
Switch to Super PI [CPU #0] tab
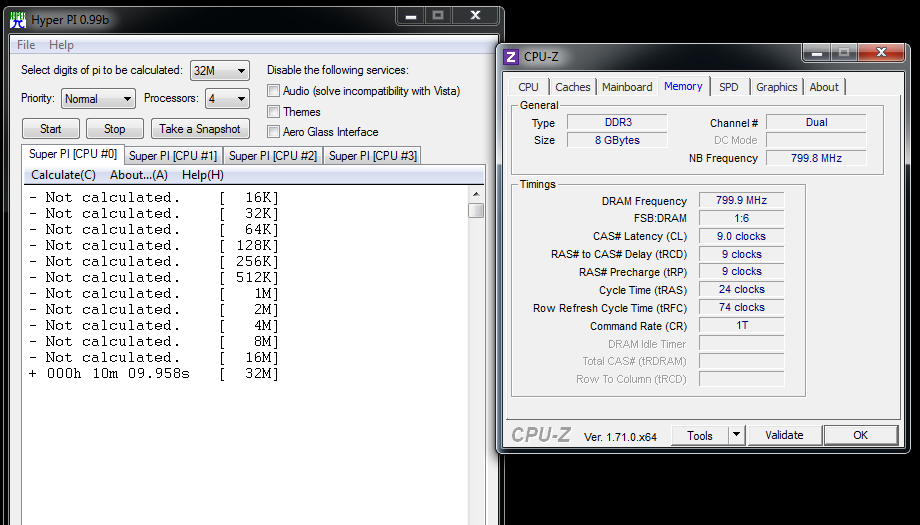click(x=73, y=154)
